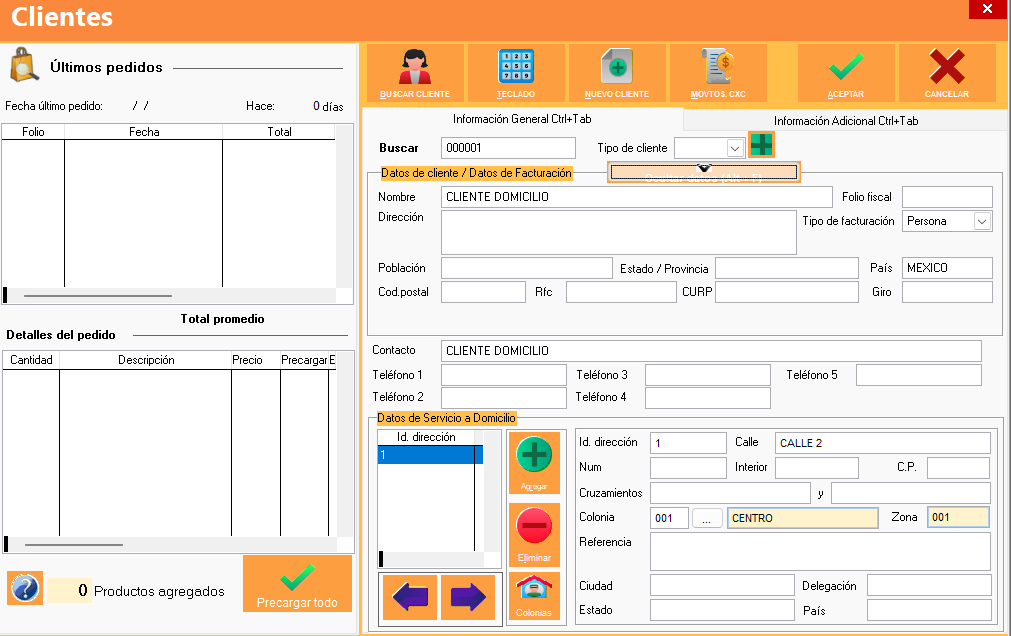Add client type with green plus icon
The height and width of the screenshot is (636, 1011).
tap(761, 145)
